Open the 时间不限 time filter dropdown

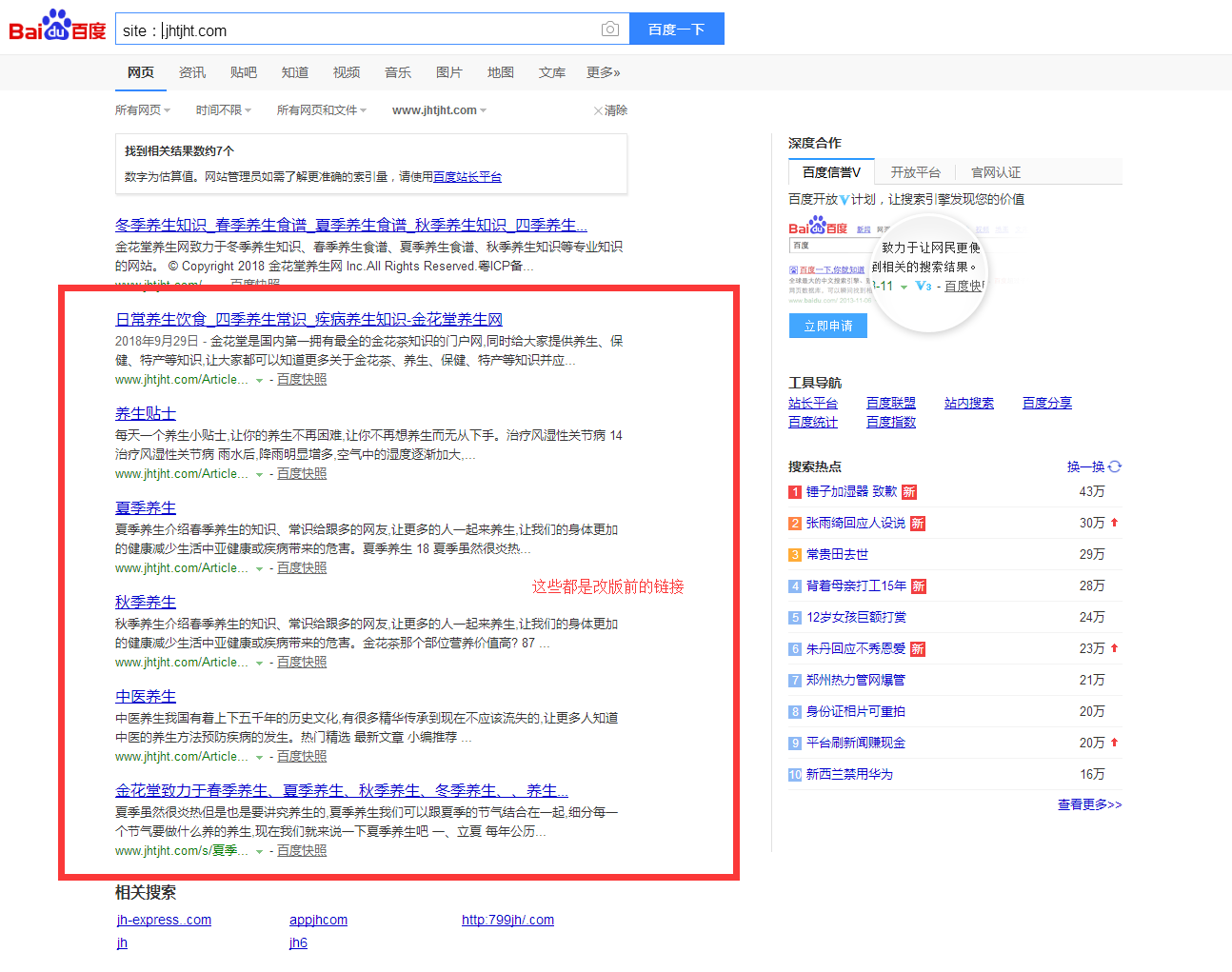point(223,110)
